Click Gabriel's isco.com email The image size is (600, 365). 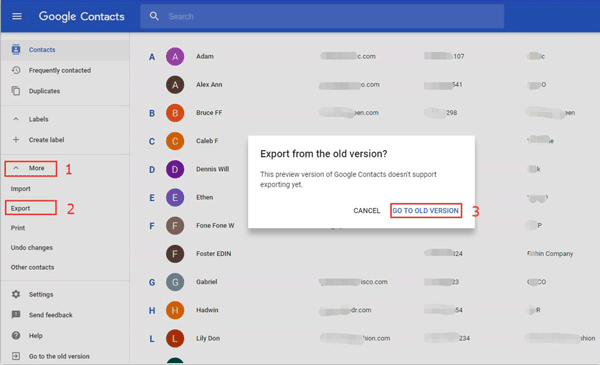pos(354,282)
